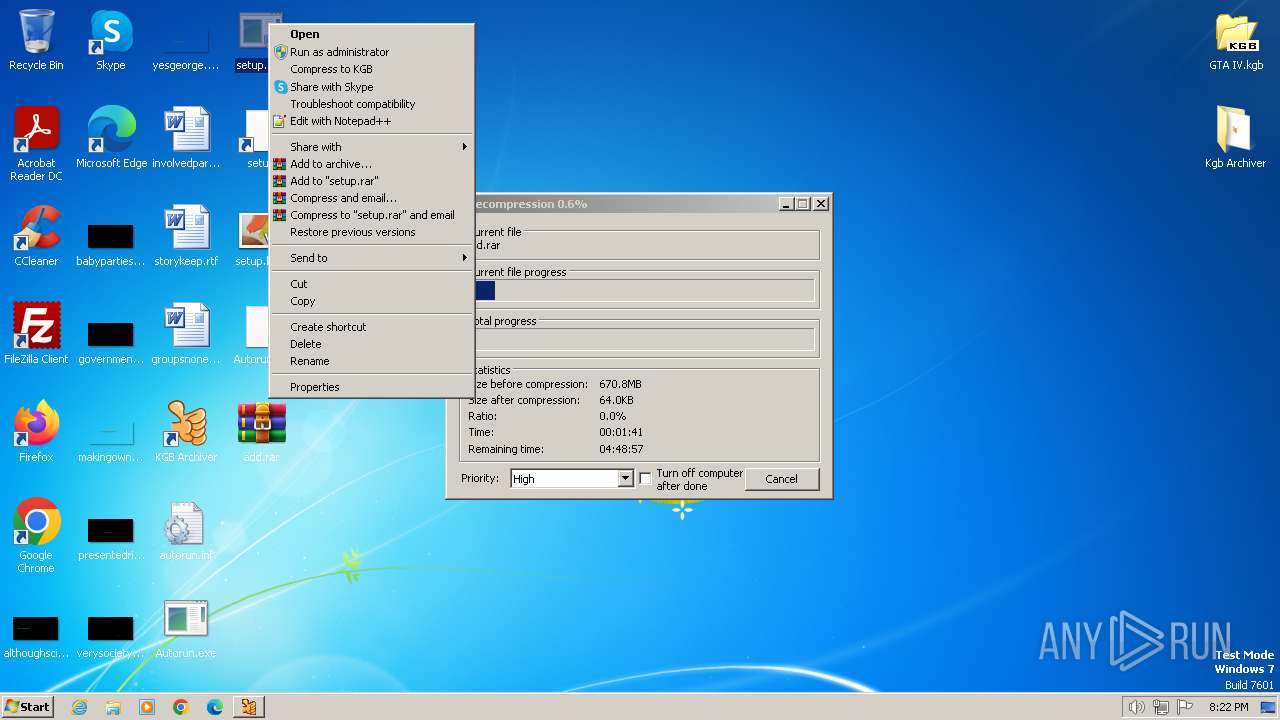
Task: Select Add to "setup.rar"
Action: click(x=372, y=181)
